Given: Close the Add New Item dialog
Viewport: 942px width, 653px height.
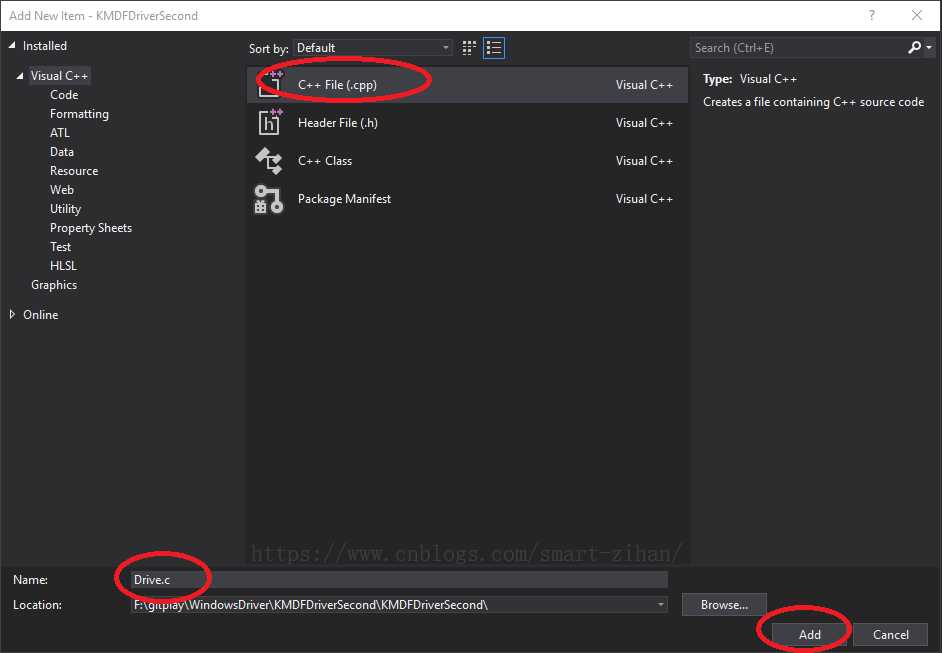Looking at the screenshot, I should 917,16.
